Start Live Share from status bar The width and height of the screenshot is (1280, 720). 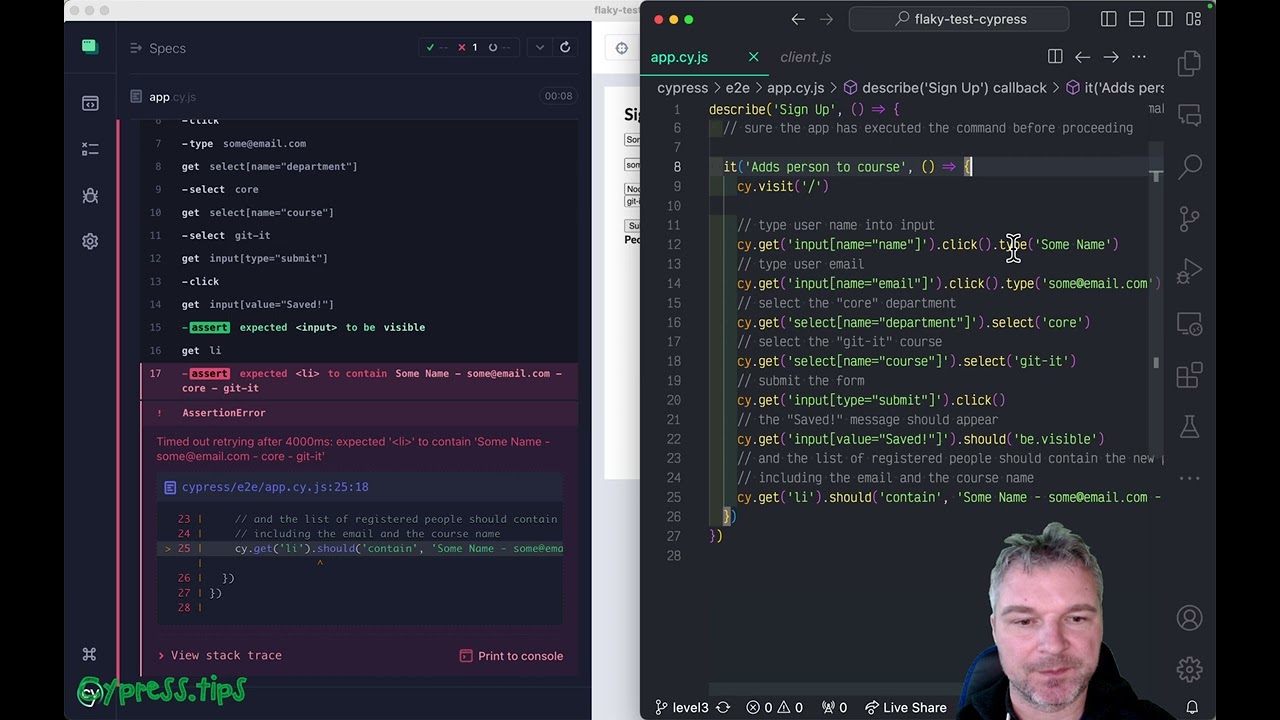pos(905,707)
